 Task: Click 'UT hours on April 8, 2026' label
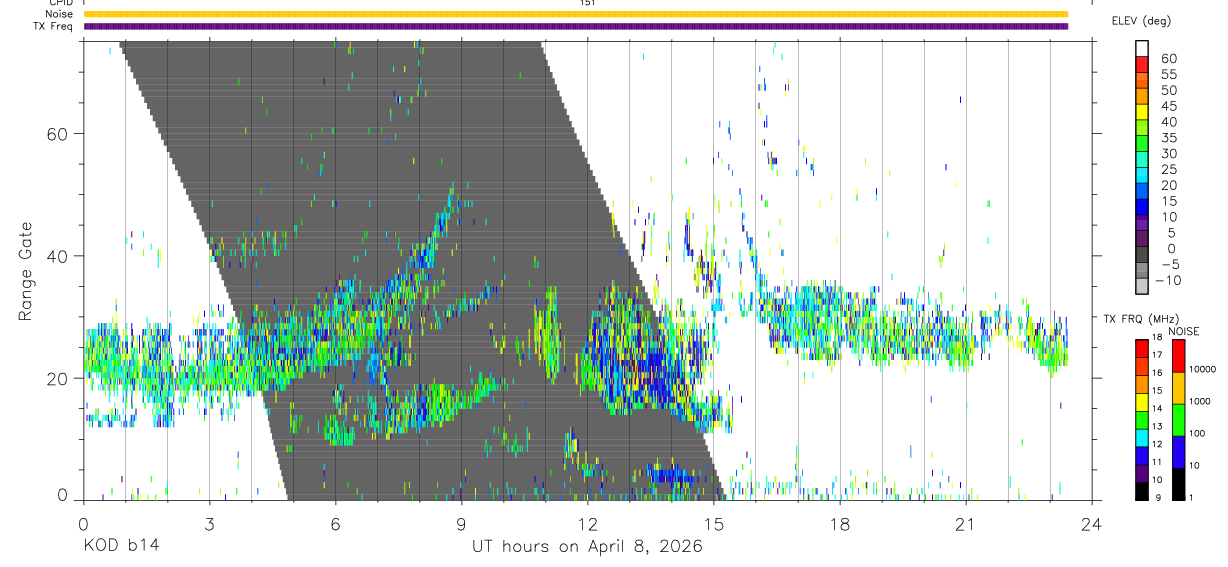pos(587,547)
